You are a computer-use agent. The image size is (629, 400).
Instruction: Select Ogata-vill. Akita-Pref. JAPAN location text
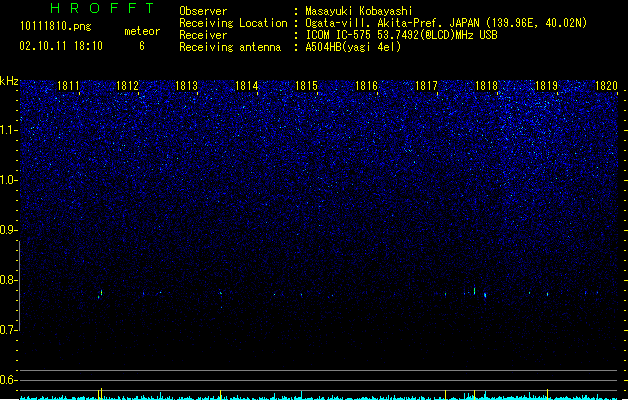pyautogui.click(x=446, y=23)
